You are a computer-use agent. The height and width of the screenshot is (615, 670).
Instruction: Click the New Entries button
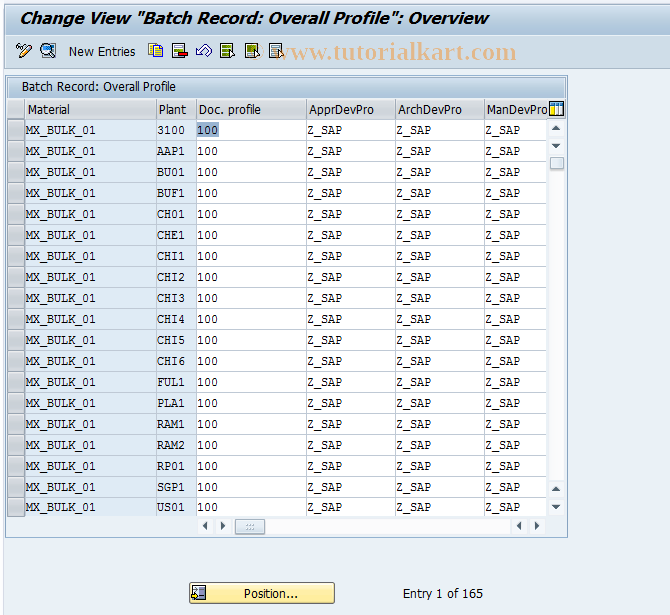coord(102,52)
